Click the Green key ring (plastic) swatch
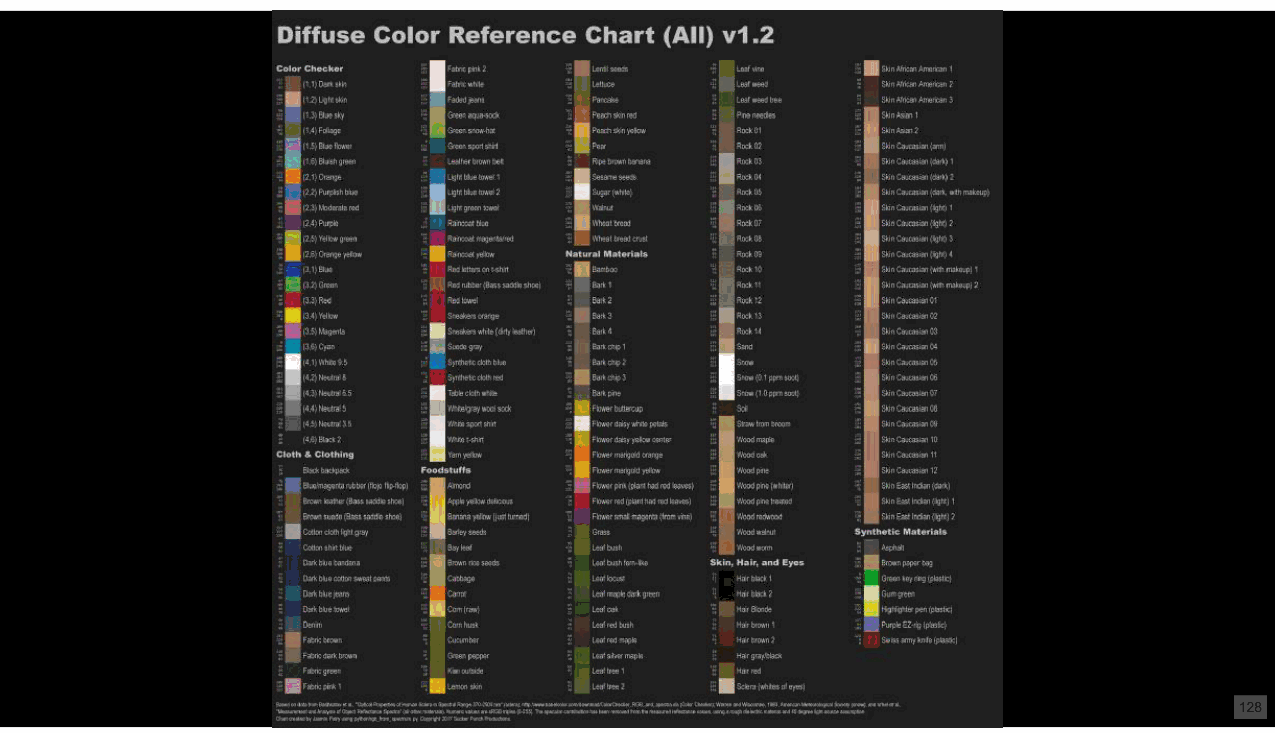This screenshot has height=733, width=1275. [x=871, y=578]
